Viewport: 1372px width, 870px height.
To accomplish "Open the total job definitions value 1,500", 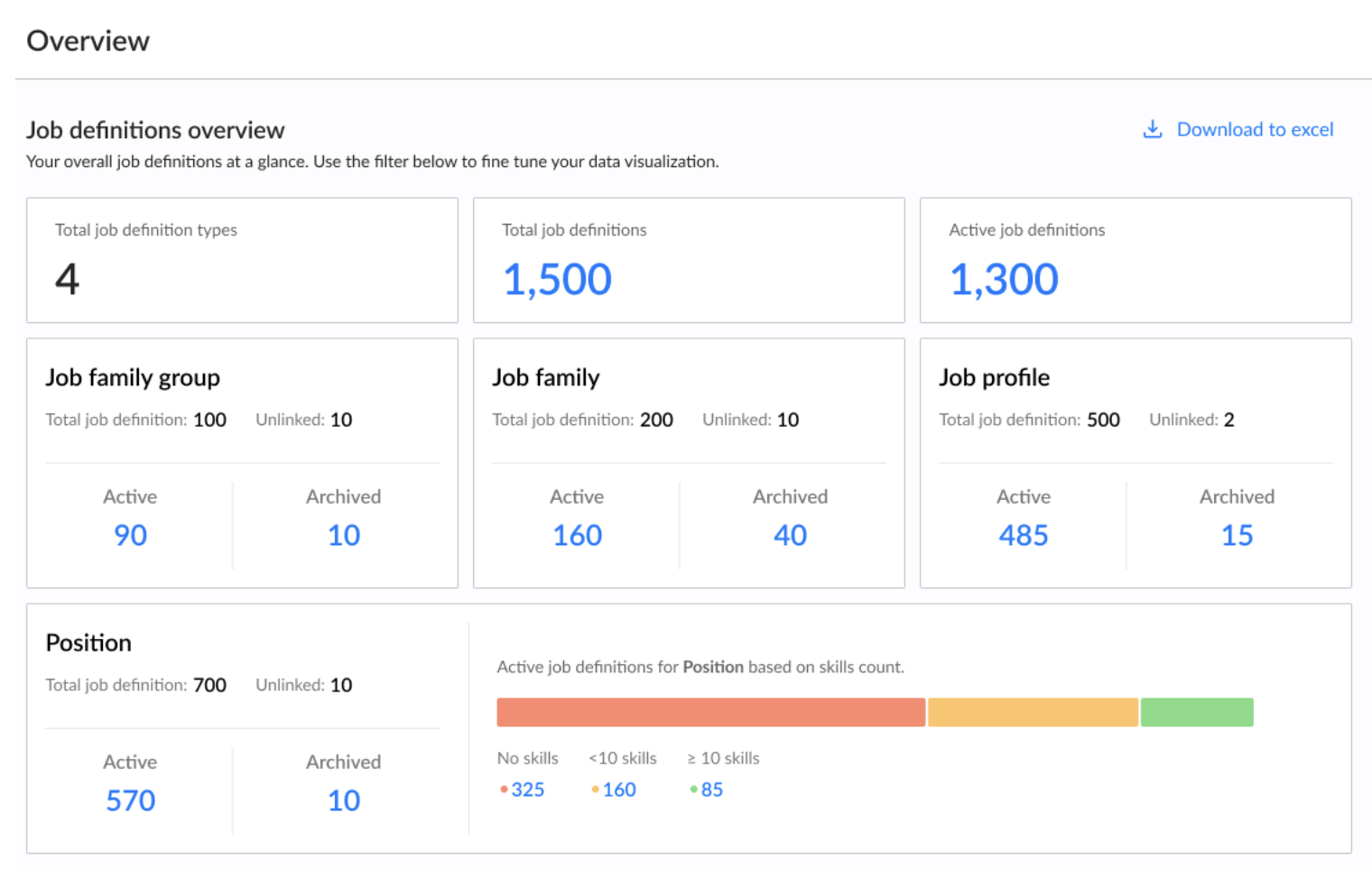I will 557,279.
